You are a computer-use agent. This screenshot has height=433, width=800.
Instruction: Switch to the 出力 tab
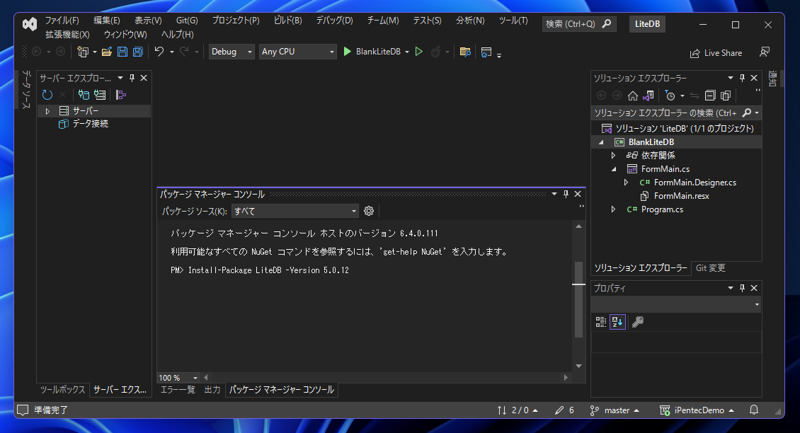(x=212, y=390)
